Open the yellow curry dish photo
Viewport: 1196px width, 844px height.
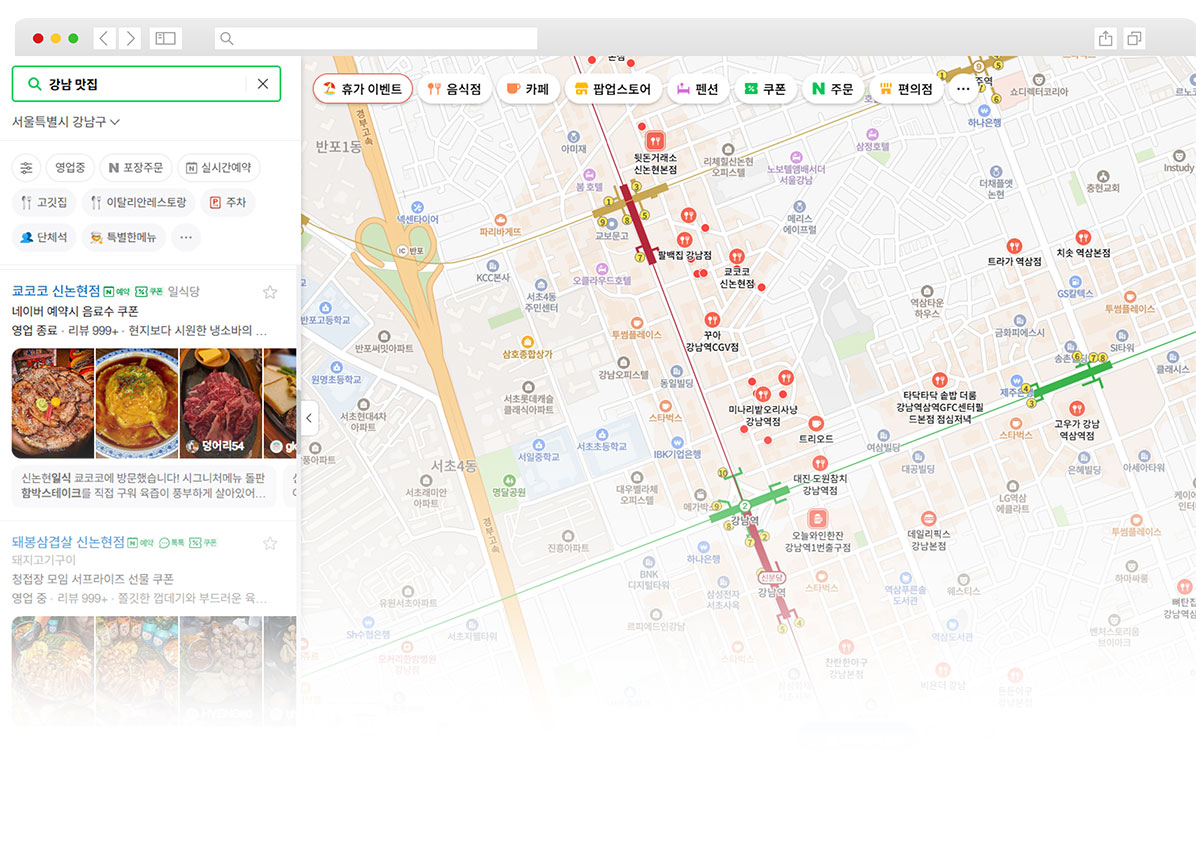click(137, 403)
